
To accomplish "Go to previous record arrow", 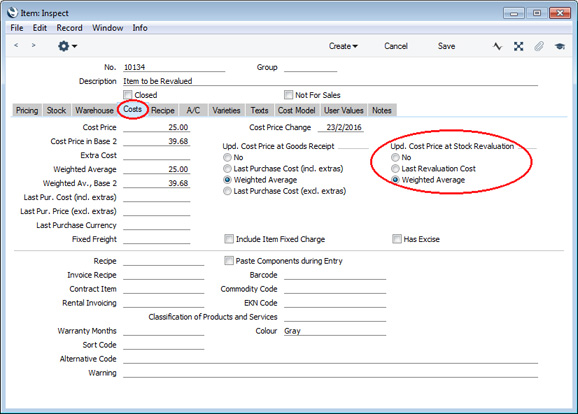I will point(16,45).
